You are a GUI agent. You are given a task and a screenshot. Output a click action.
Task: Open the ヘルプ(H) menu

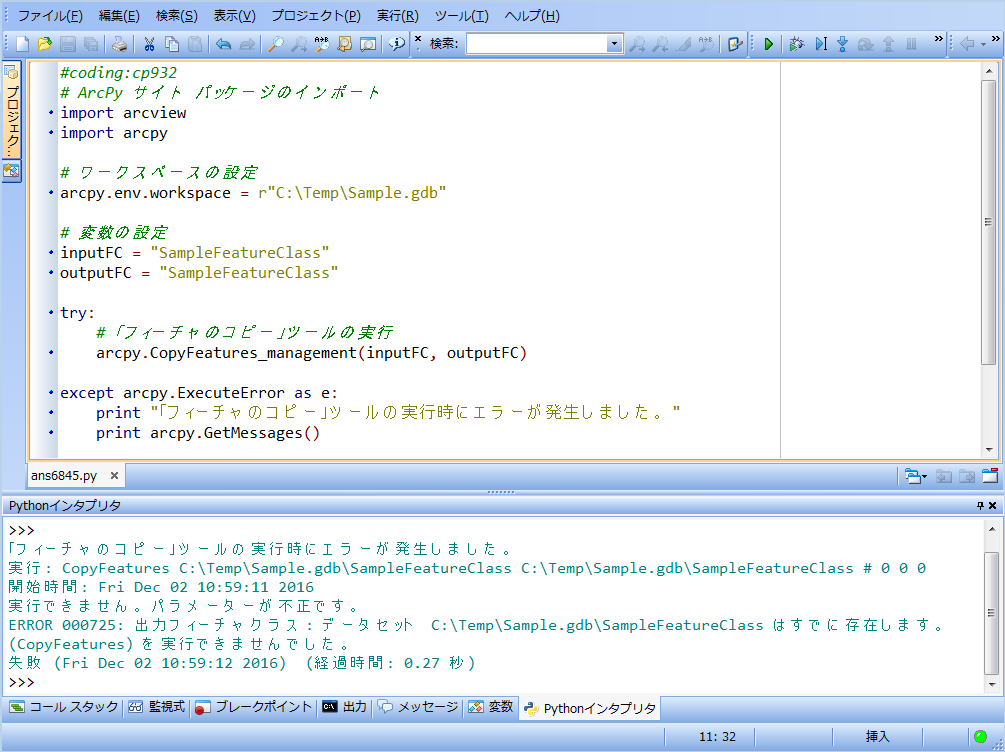pyautogui.click(x=532, y=16)
